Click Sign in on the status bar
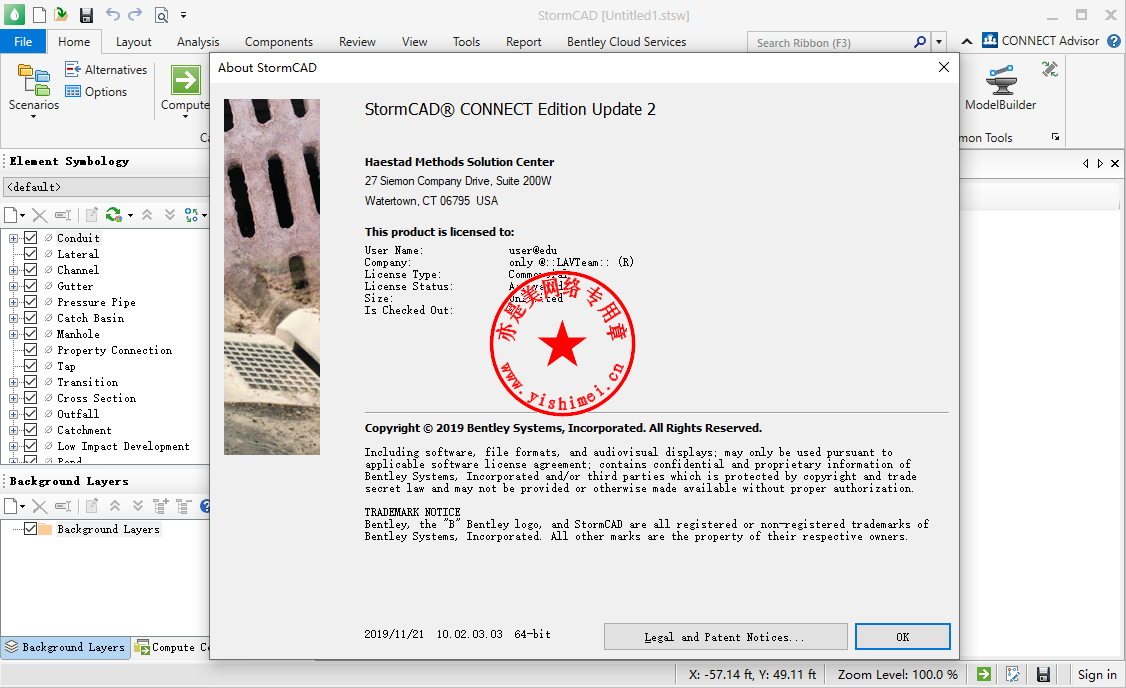Viewport: 1126px width, 688px height. pyautogui.click(x=1097, y=674)
